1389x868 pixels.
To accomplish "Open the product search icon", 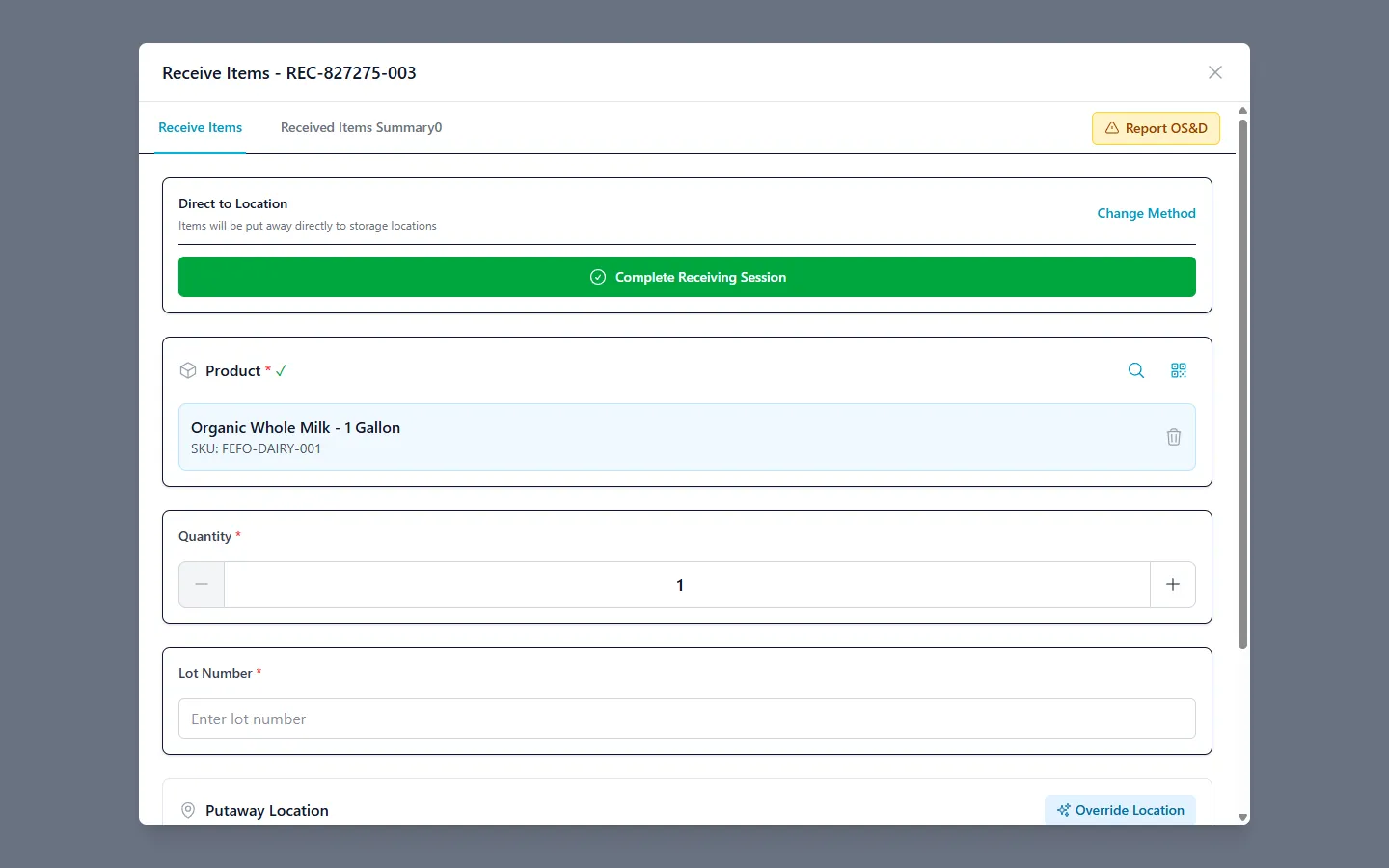I will (1135, 370).
